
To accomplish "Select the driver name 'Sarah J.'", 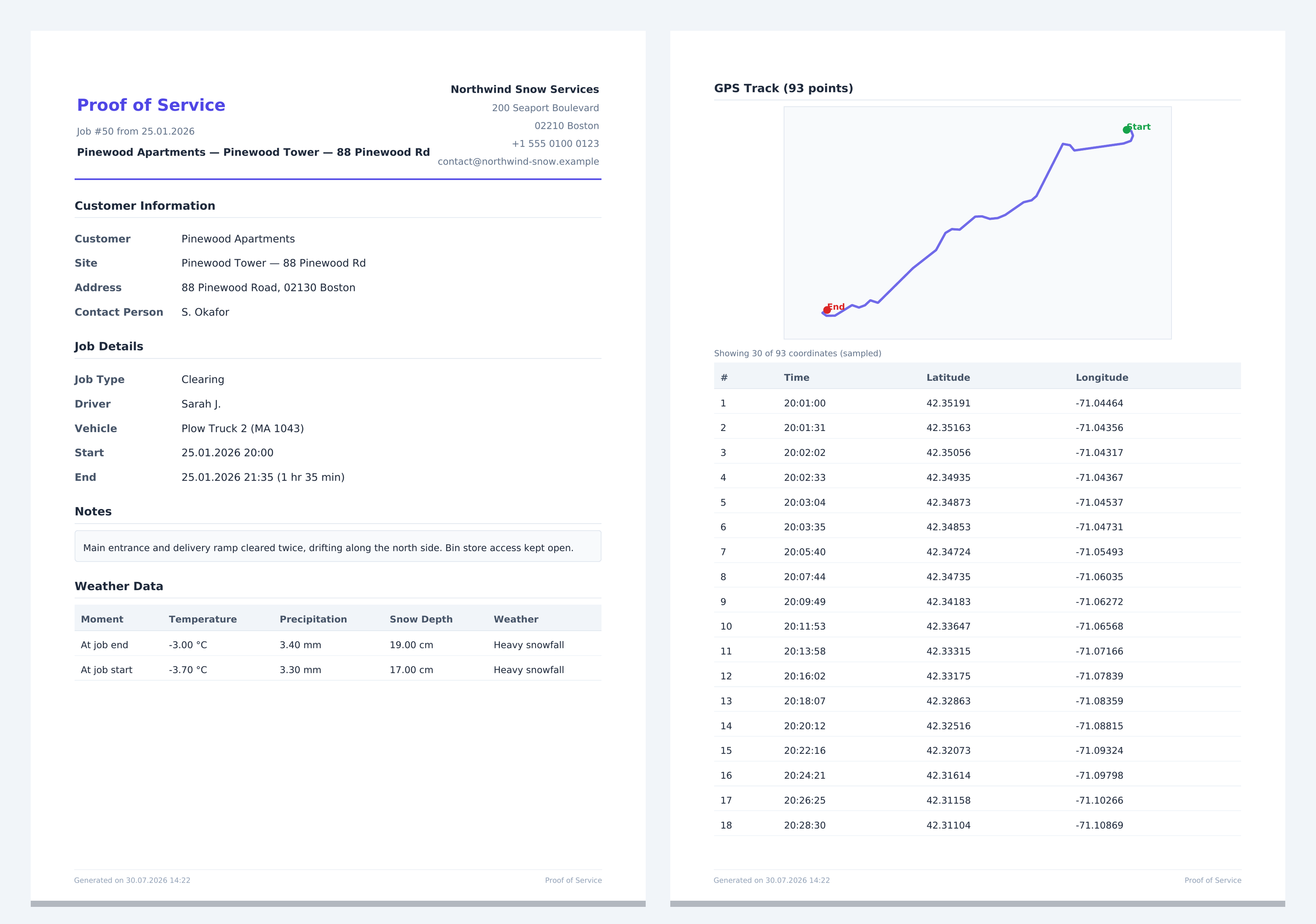I will click(201, 404).
